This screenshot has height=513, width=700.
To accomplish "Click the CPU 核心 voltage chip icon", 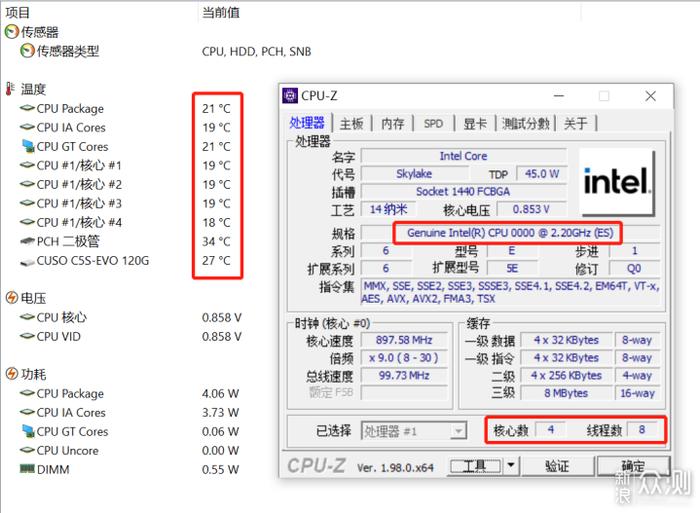I will tap(27, 317).
